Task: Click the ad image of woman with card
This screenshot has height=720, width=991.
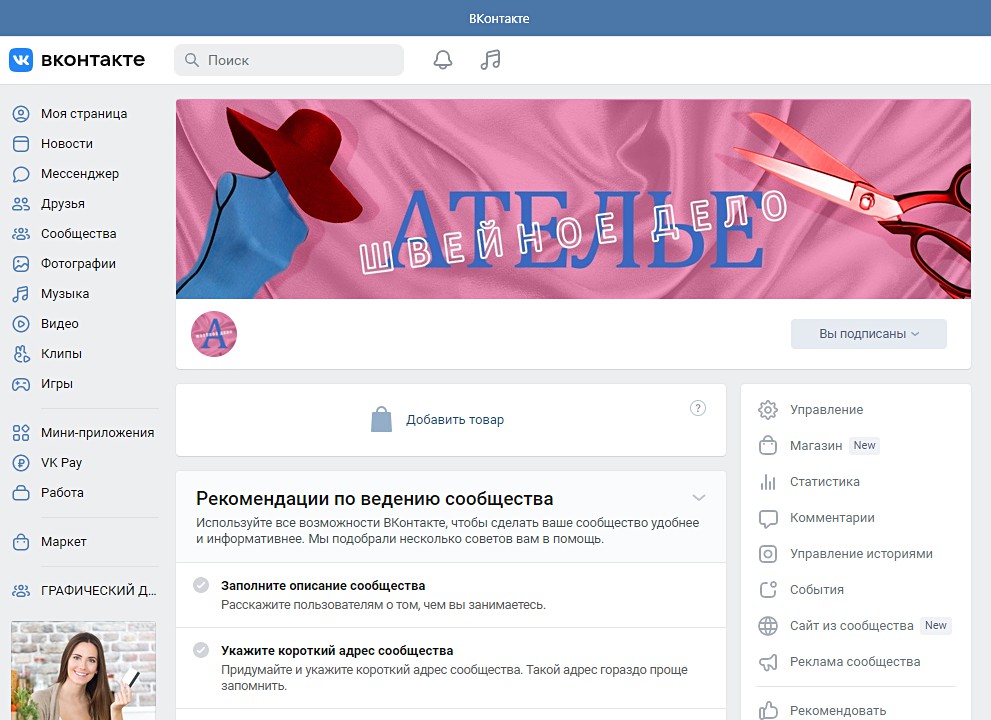Action: [83, 671]
